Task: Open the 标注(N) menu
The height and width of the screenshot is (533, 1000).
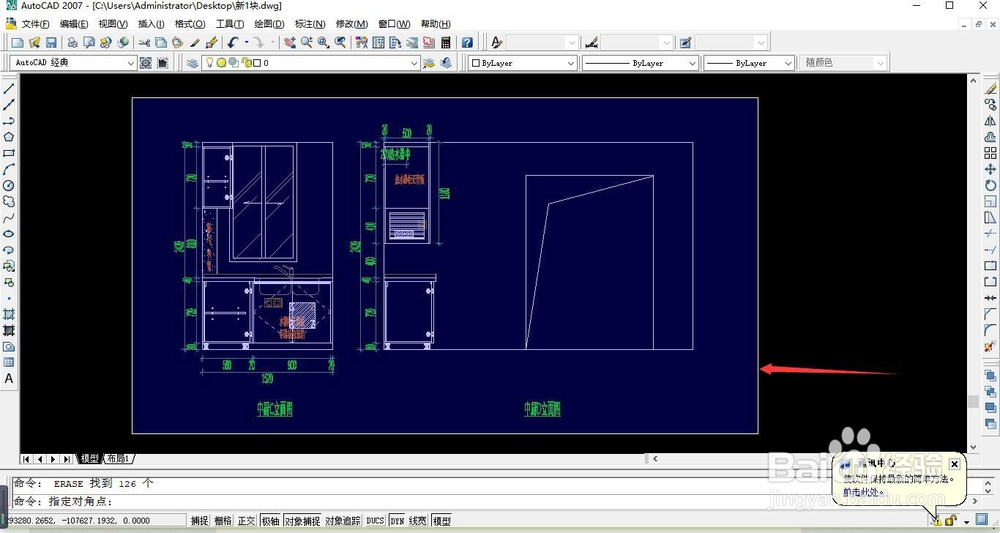Action: click(310, 24)
